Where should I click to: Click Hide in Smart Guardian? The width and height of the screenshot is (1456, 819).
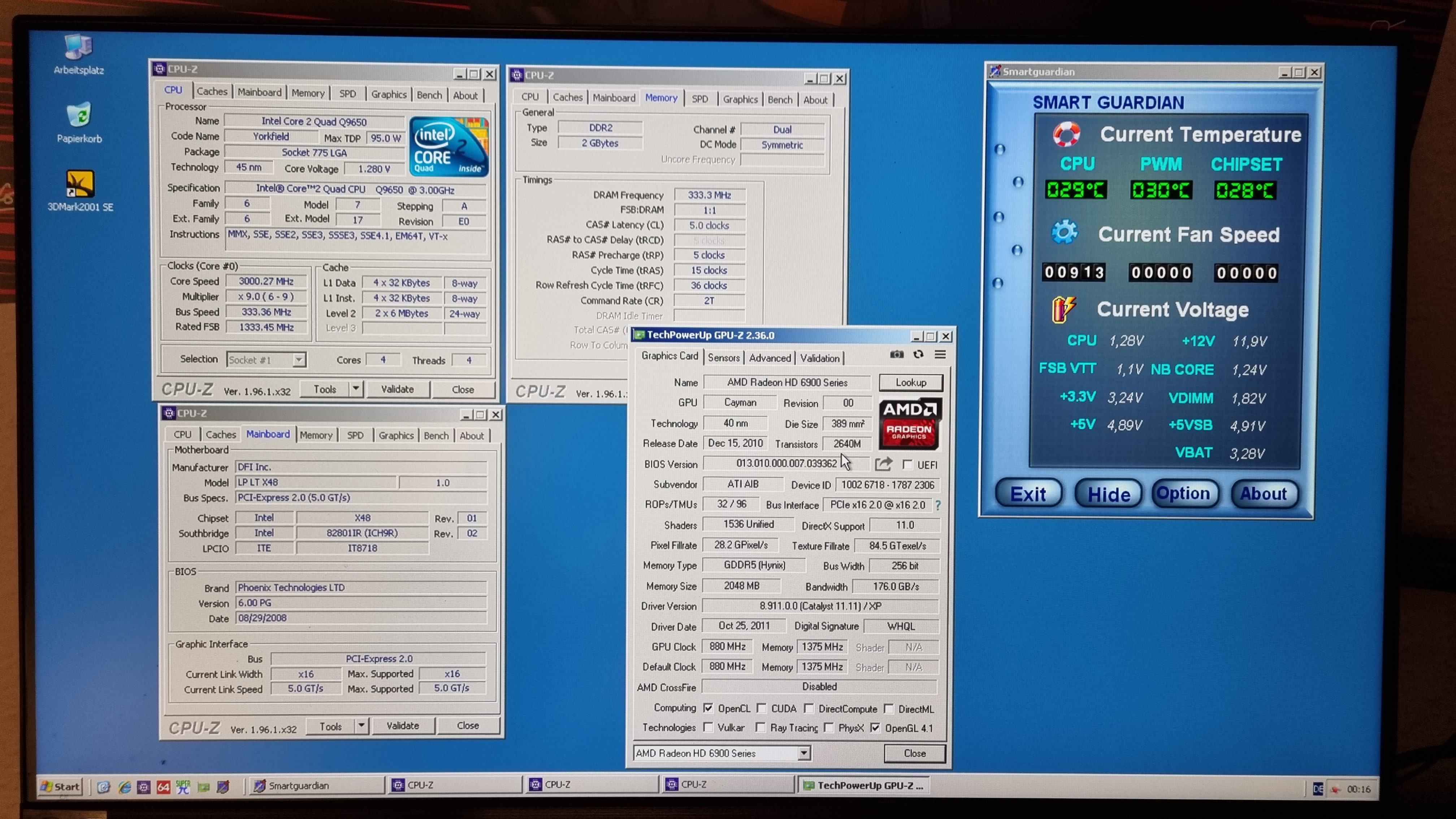coord(1108,495)
